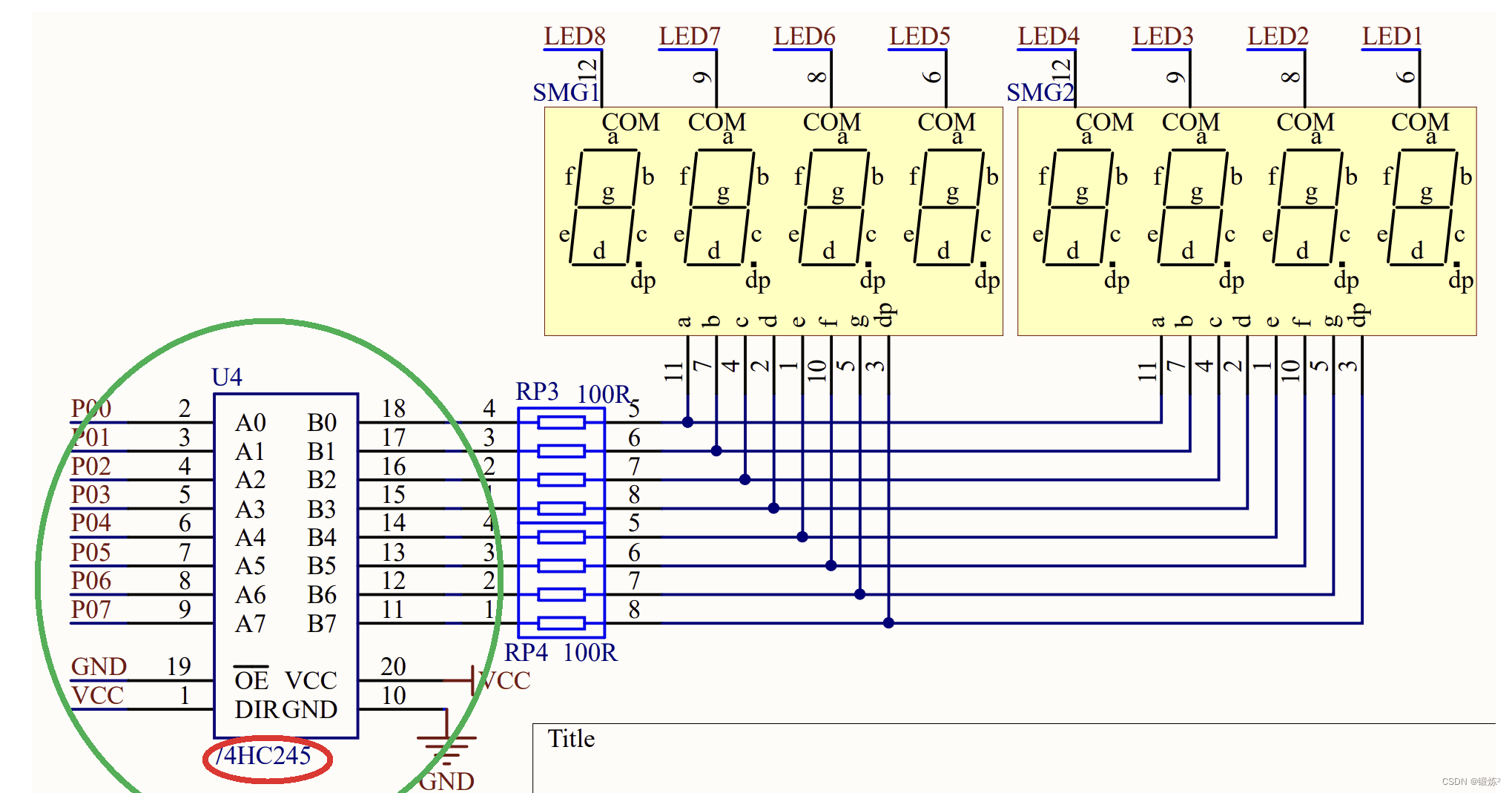Image resolution: width=1512 pixels, height=793 pixels.
Task: Click the seven-segment digit under LED5
Action: tap(949, 208)
